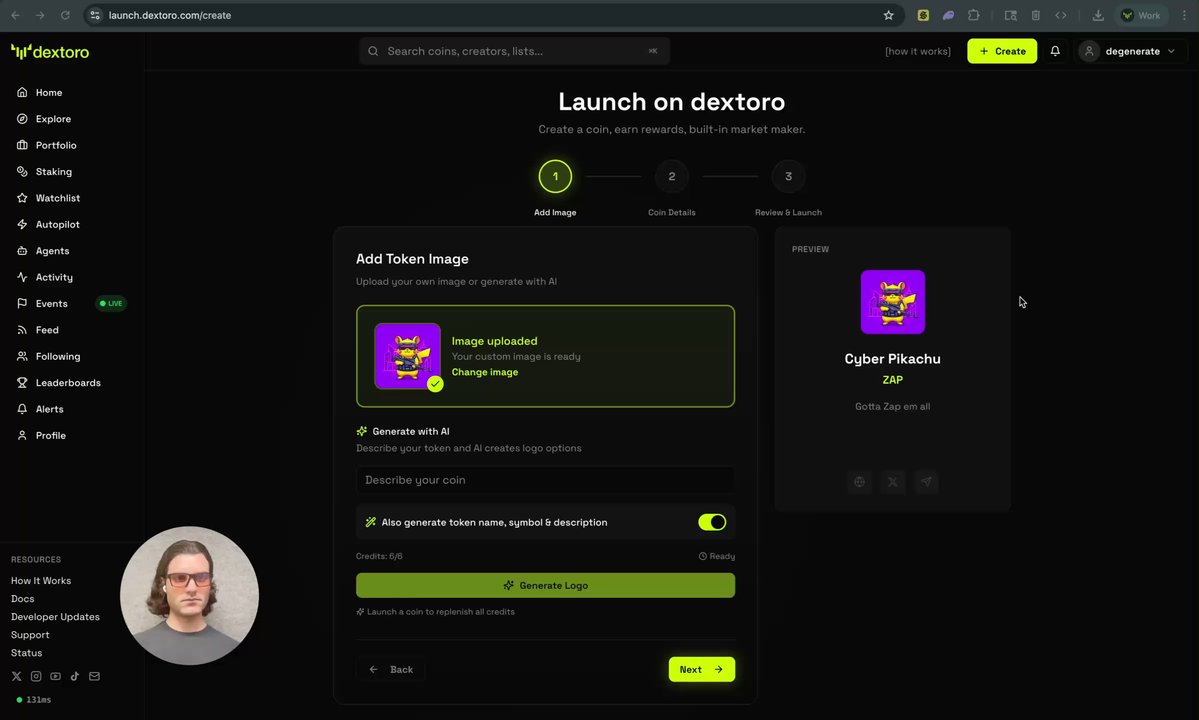1199x720 pixels.
Task: Bookmark this page with star icon
Action: point(889,15)
